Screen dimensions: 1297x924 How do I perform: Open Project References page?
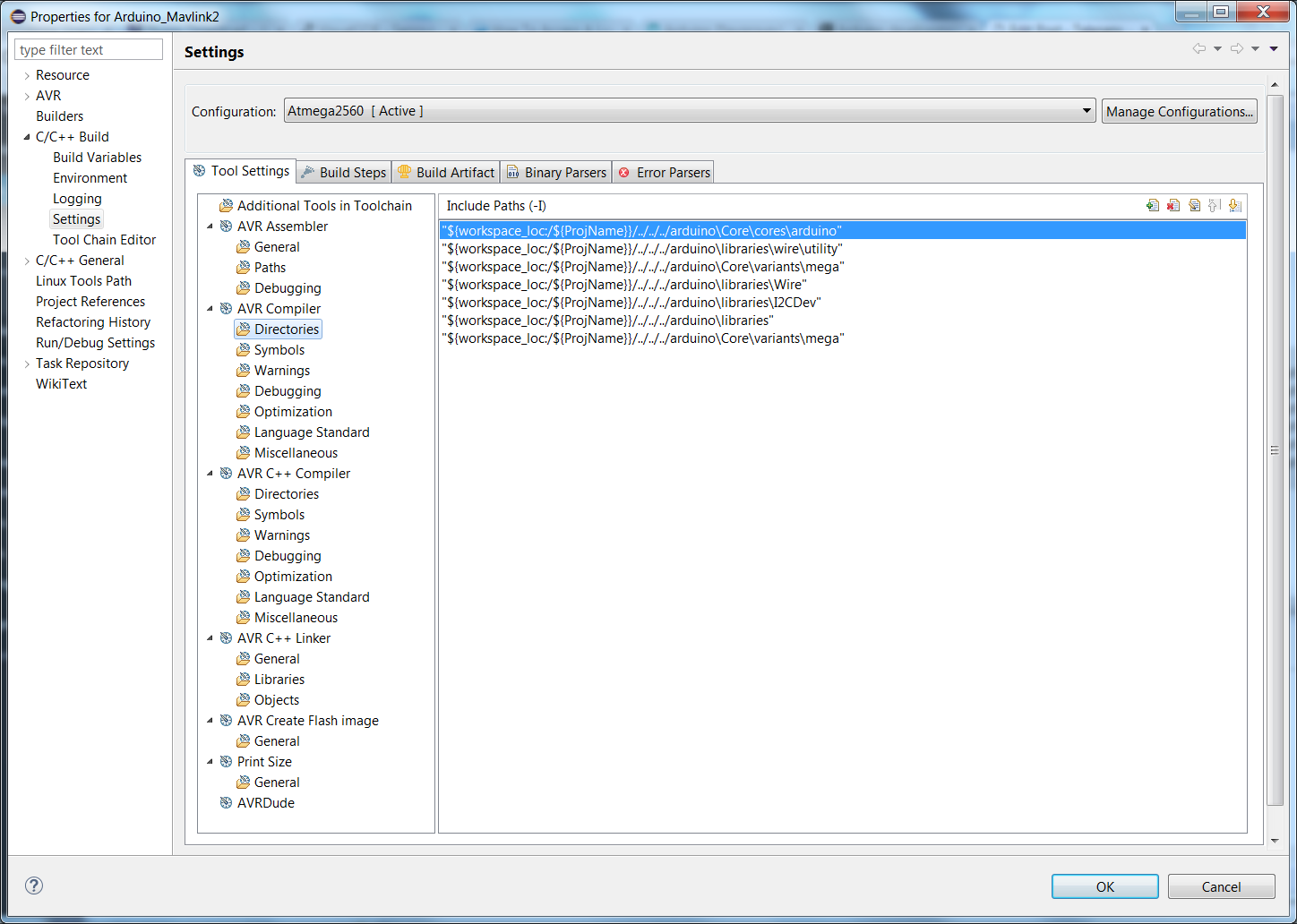tap(90, 302)
